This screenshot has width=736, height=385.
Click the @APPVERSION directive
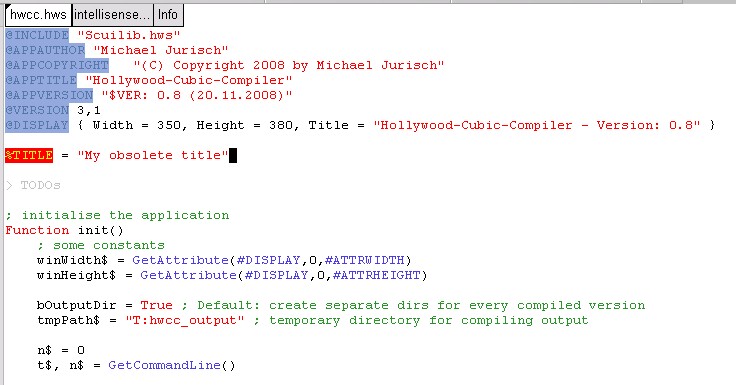(x=49, y=95)
